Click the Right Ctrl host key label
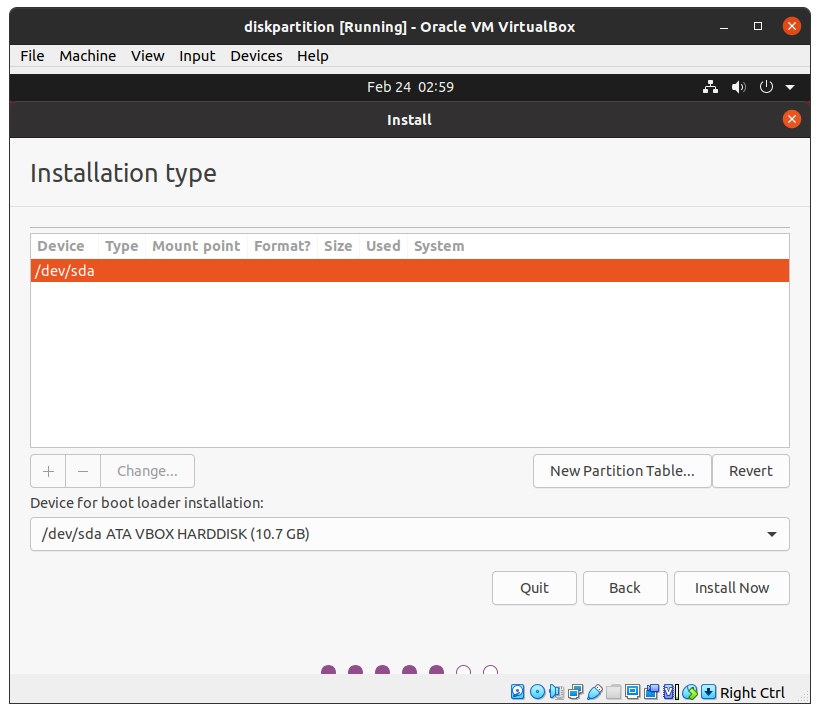Image resolution: width=820 pixels, height=713 pixels. click(x=752, y=693)
